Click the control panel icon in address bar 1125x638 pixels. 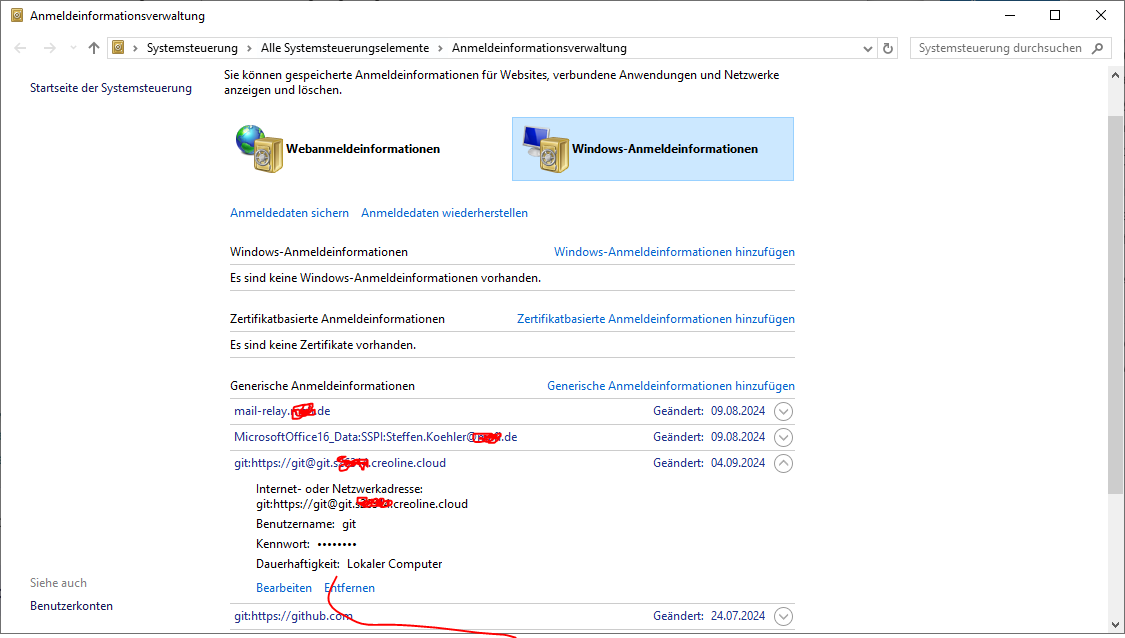point(119,48)
